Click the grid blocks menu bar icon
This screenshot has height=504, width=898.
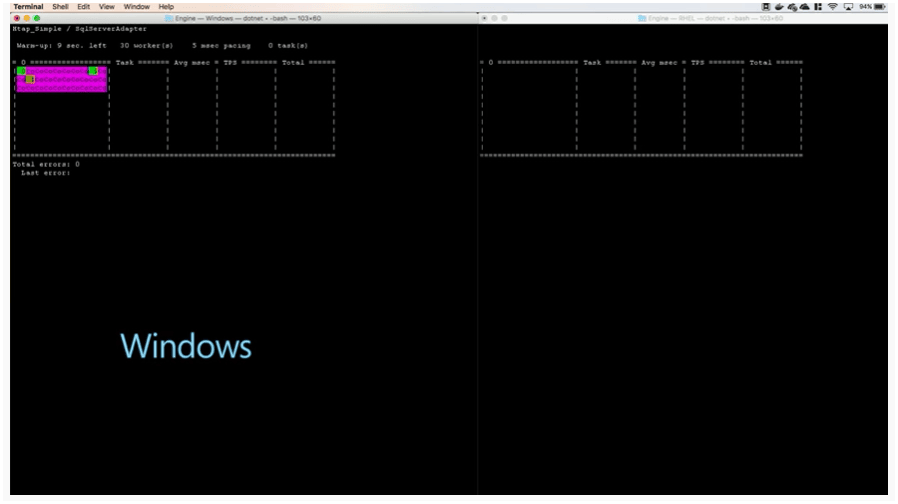pyautogui.click(x=818, y=7)
